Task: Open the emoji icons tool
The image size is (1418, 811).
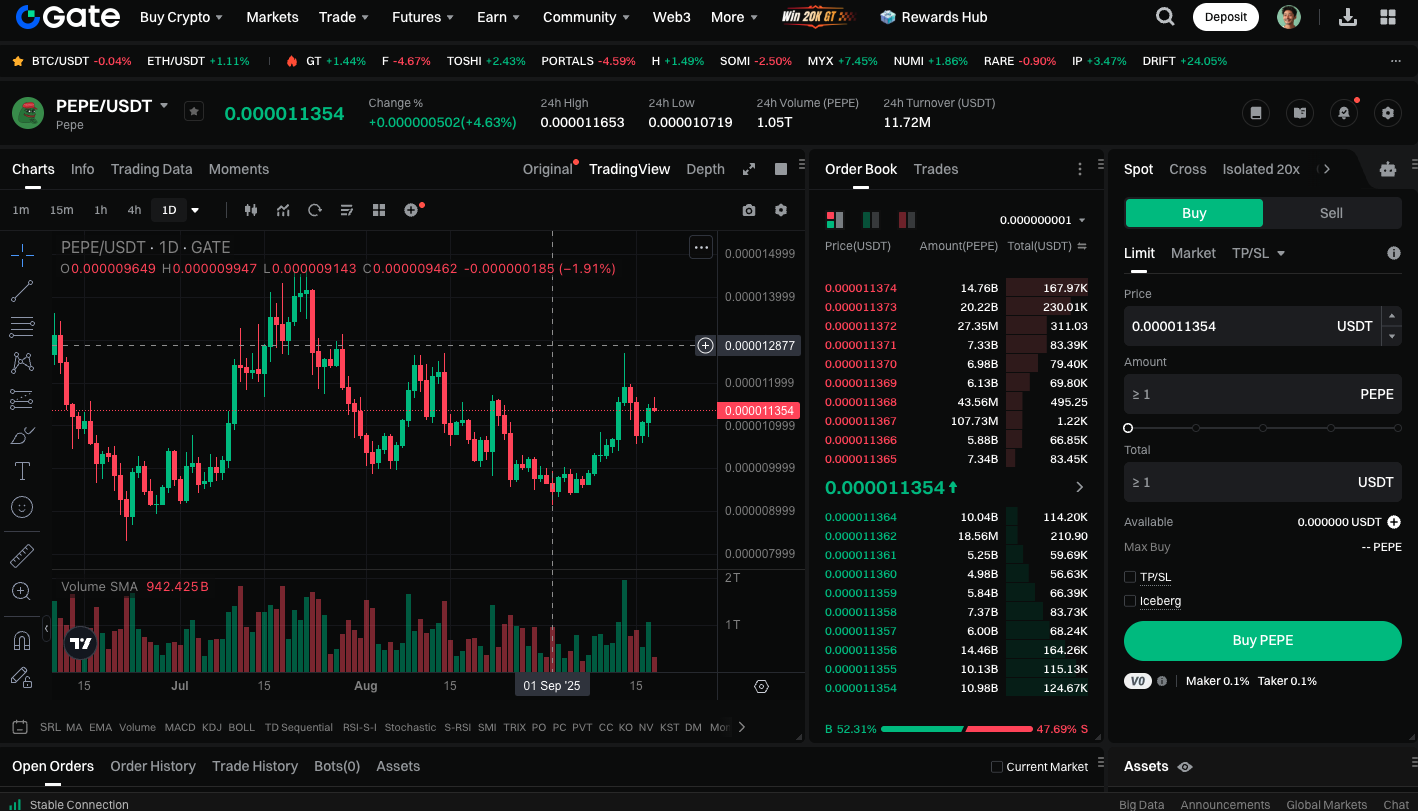Action: tap(22, 507)
